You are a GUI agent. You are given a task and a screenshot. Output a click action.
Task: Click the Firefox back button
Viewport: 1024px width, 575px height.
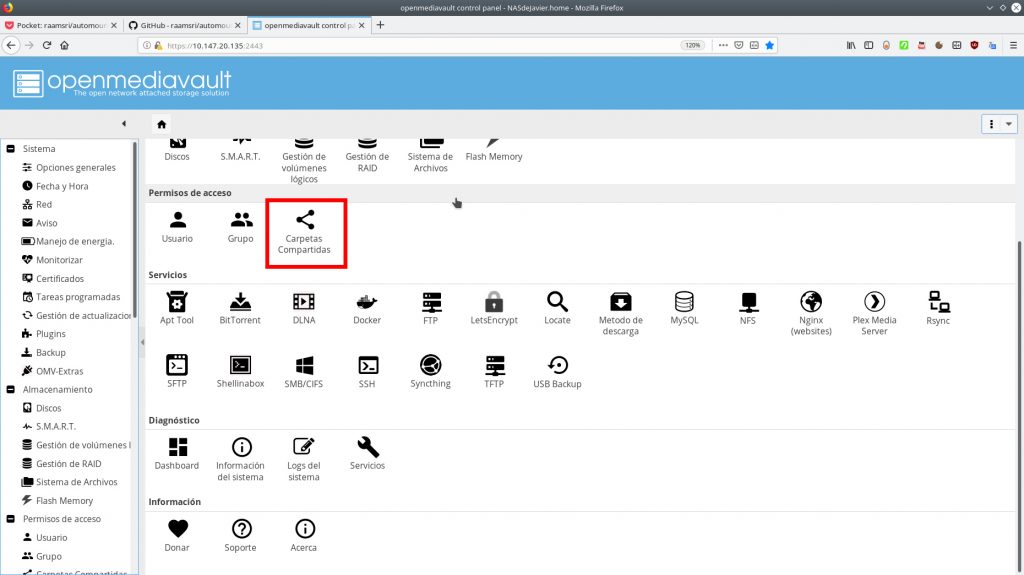[x=11, y=45]
